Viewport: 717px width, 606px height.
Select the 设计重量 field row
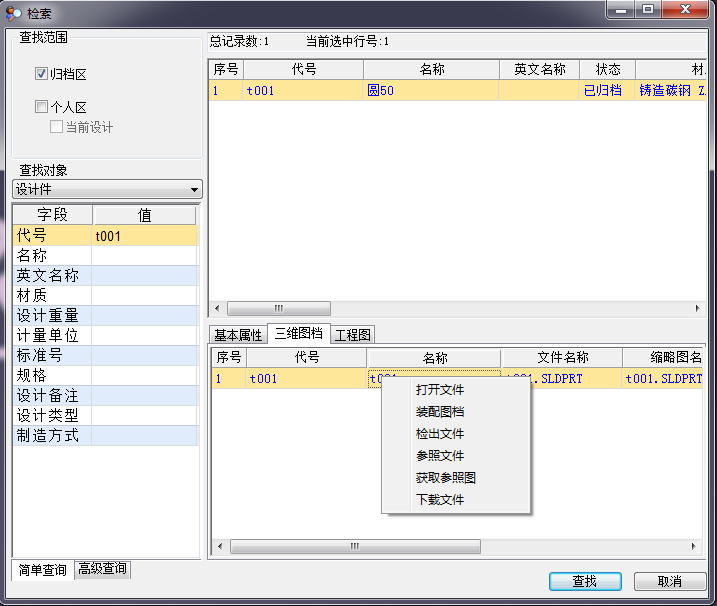click(x=106, y=316)
